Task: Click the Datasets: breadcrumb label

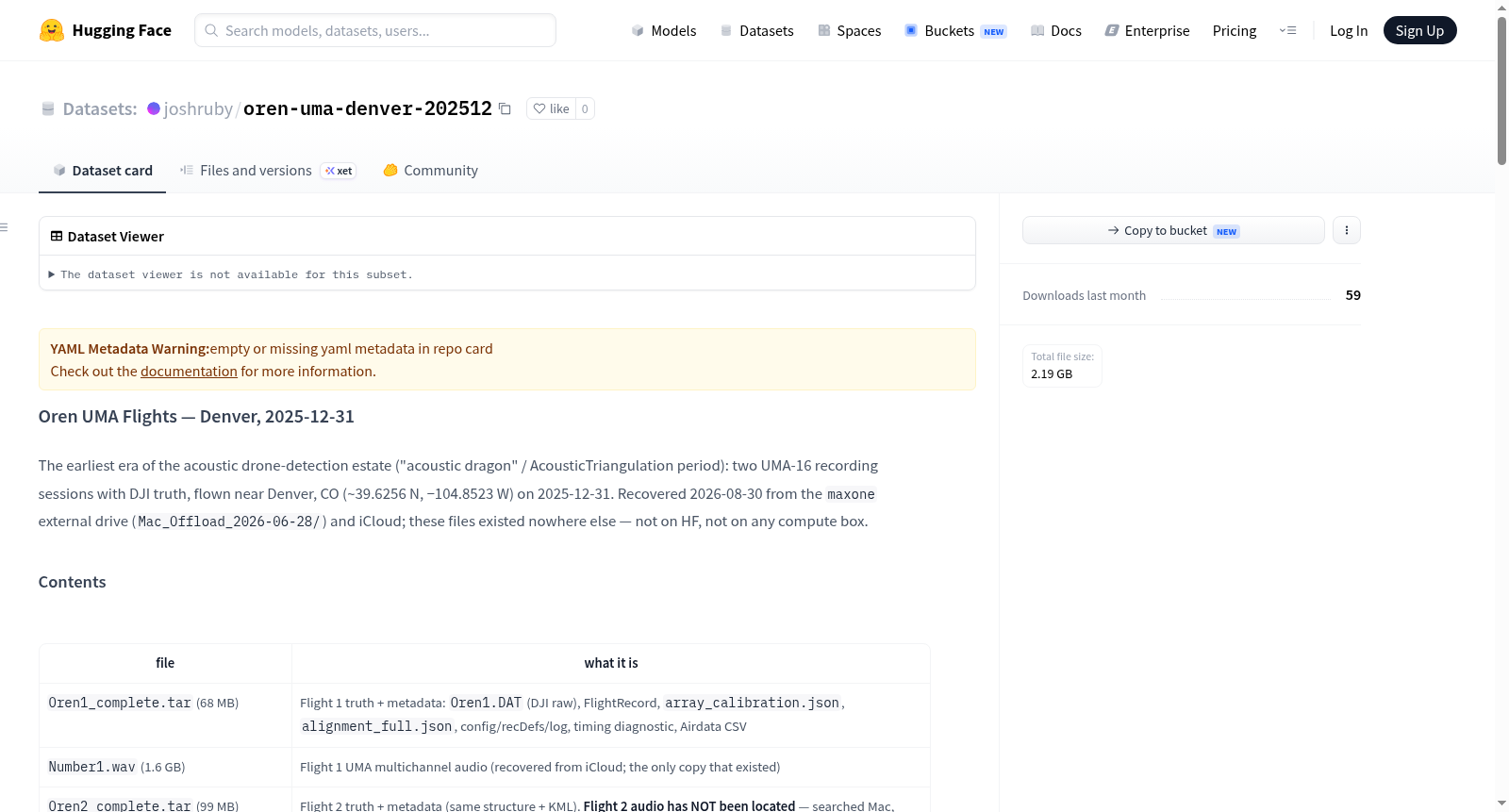Action: (100, 108)
